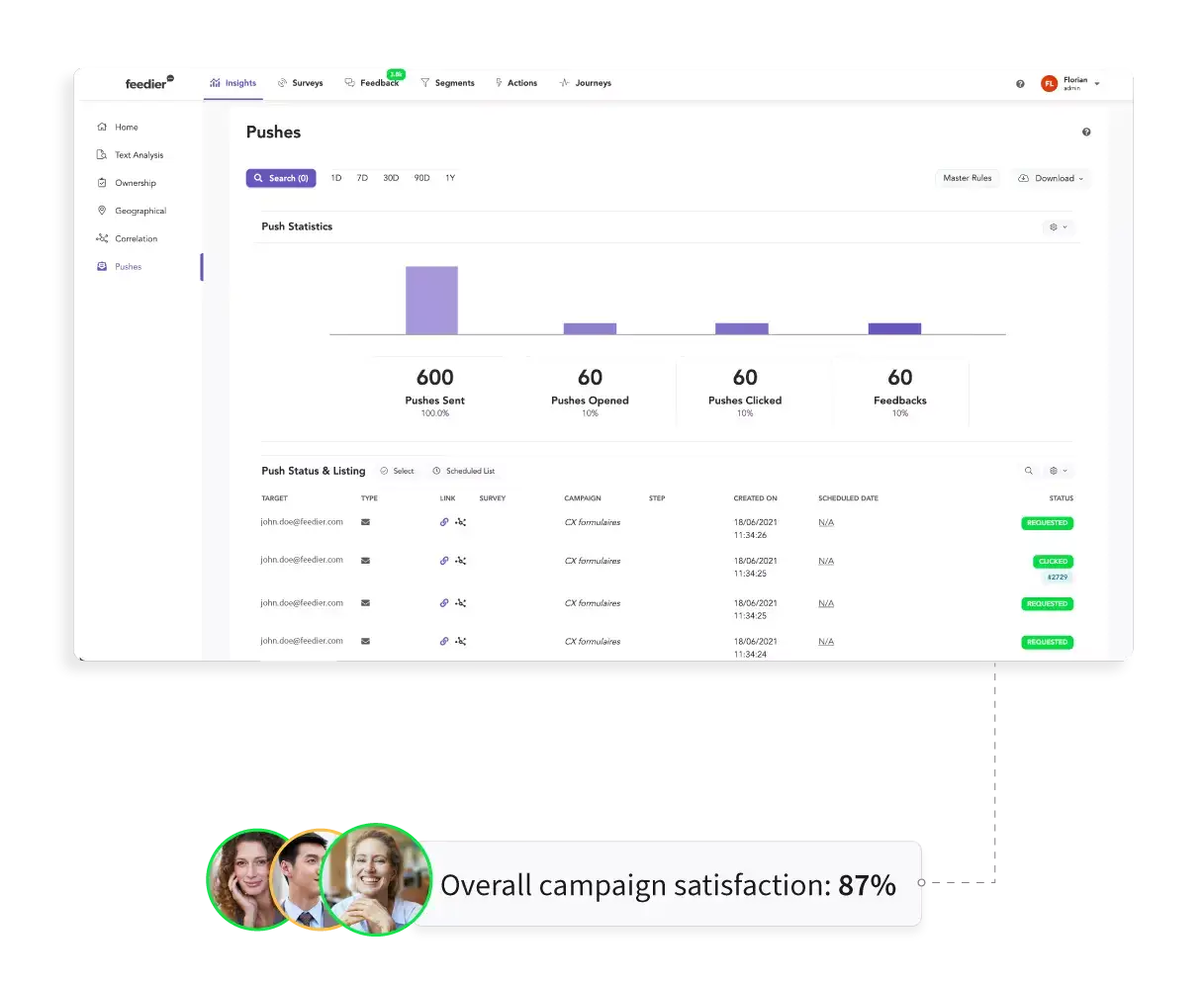Sort by the STATUS column header
Viewport: 1204px width, 985px height.
(x=1061, y=498)
